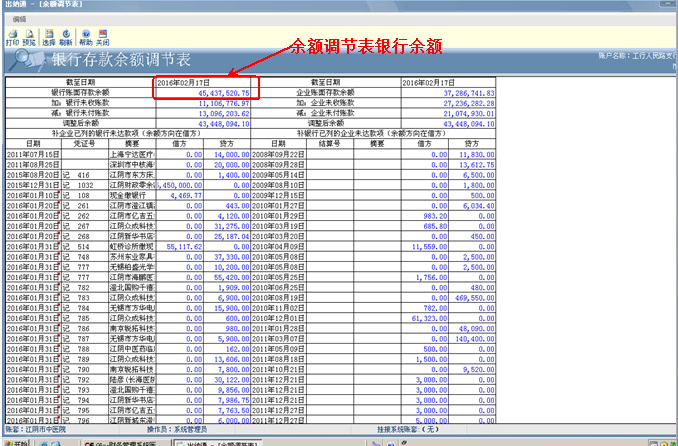Screen dimensions: 678x446
Task: Click voucher number 记 748
Action: (85, 257)
